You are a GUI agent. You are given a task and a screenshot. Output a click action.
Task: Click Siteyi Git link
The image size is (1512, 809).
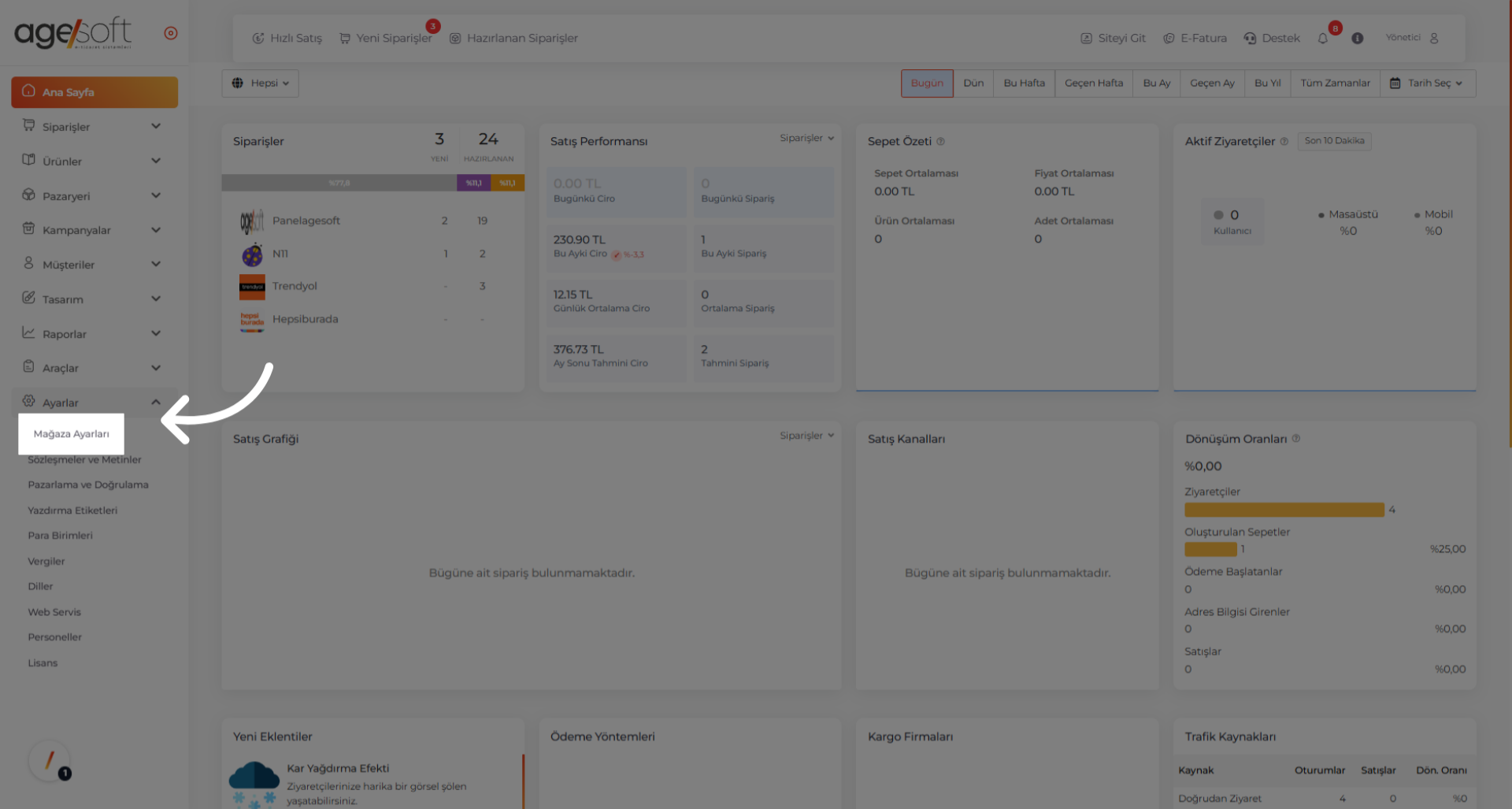pyautogui.click(x=1113, y=38)
